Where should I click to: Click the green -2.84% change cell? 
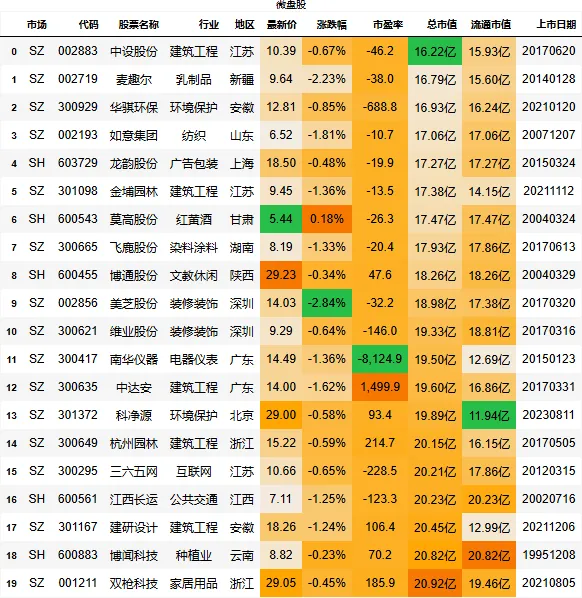click(327, 303)
